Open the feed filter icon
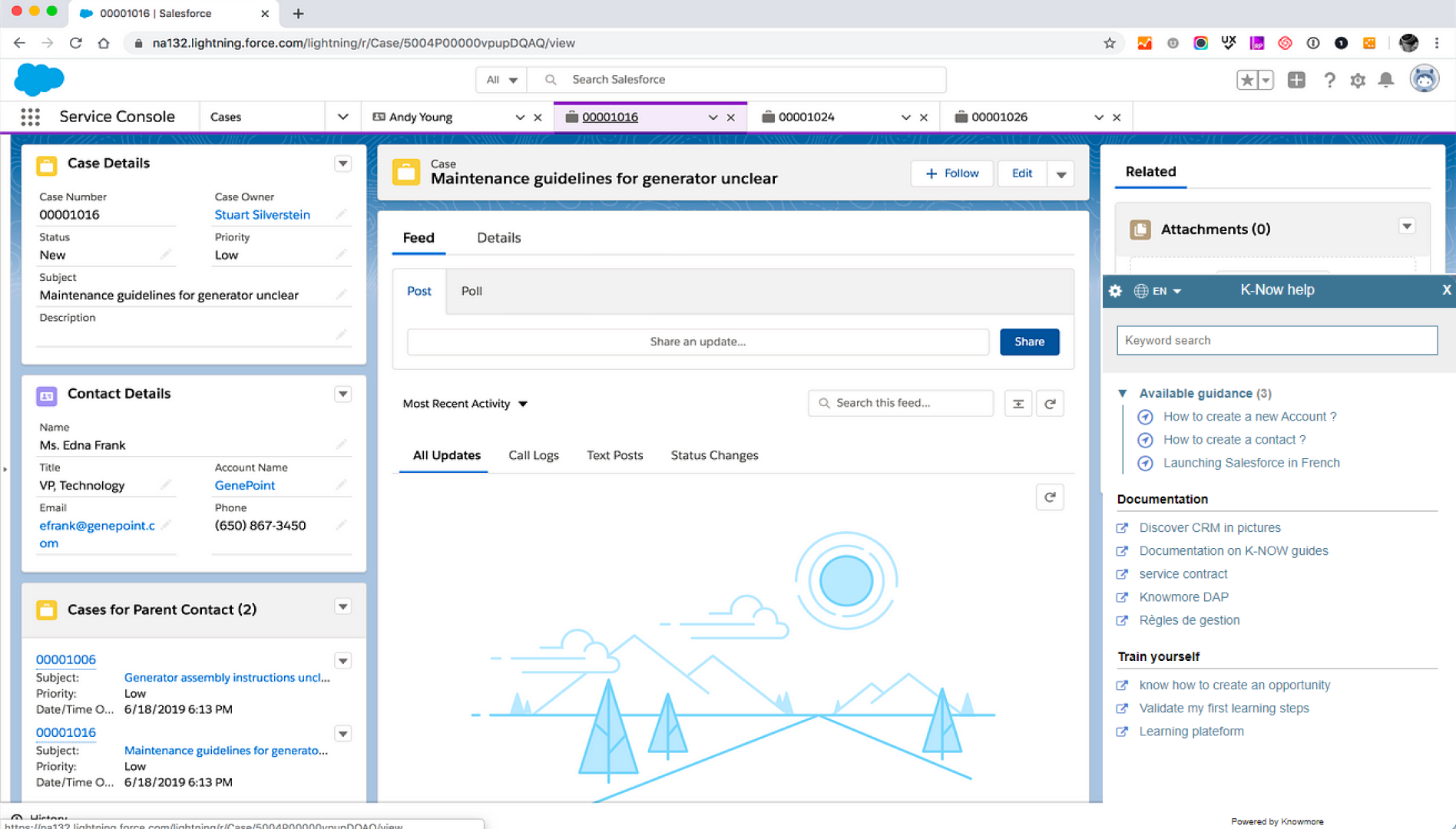The height and width of the screenshot is (829, 1456). tap(1018, 403)
